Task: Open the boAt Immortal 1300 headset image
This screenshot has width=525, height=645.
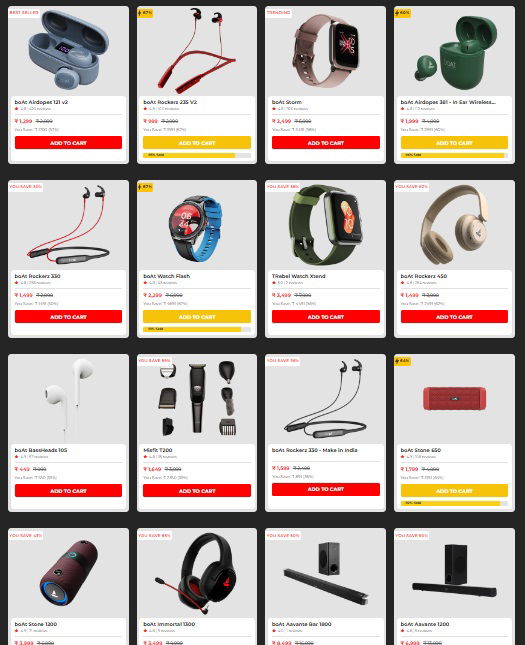Action: point(197,572)
